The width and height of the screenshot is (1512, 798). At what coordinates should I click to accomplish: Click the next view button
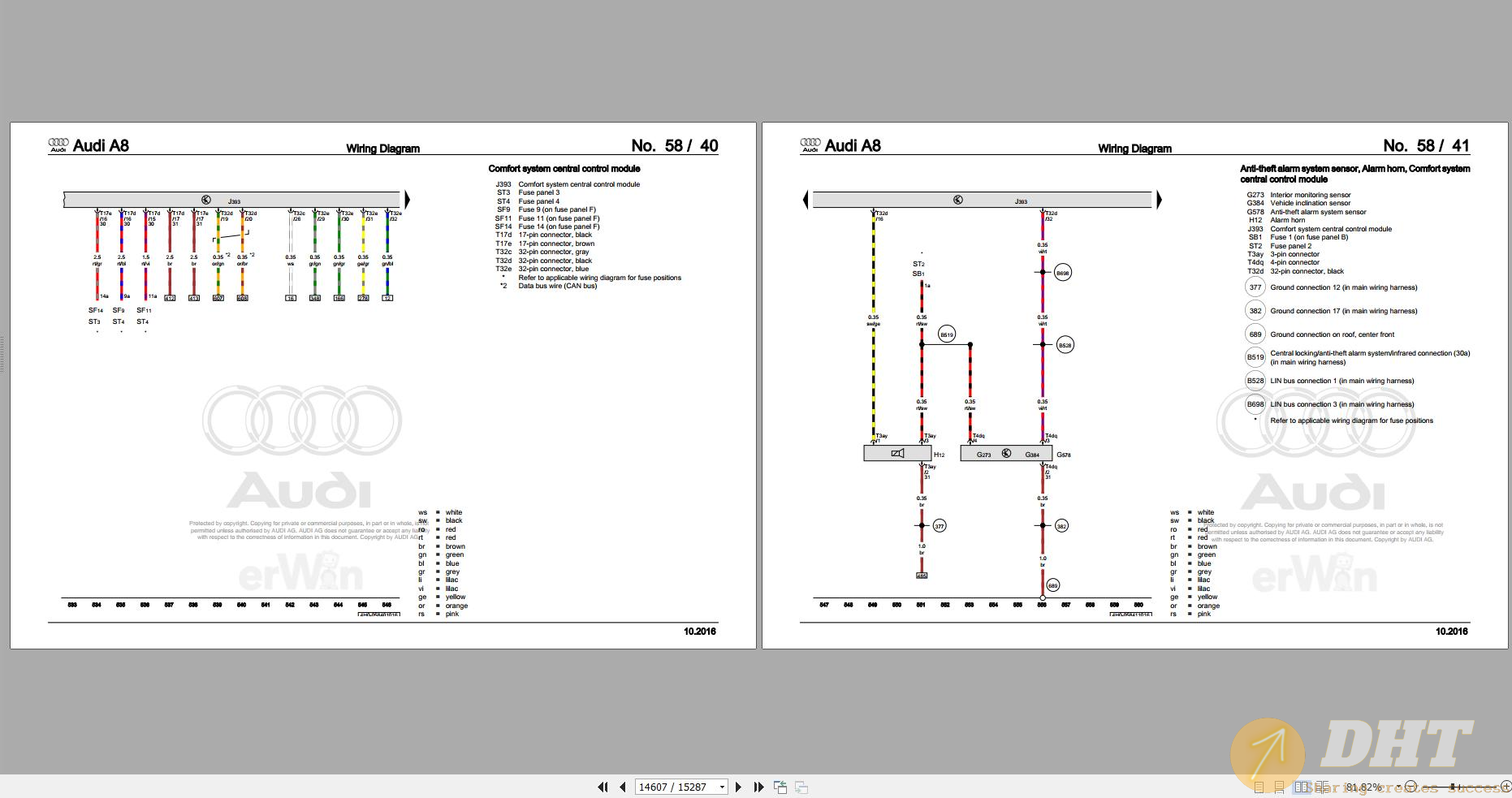pos(801,787)
